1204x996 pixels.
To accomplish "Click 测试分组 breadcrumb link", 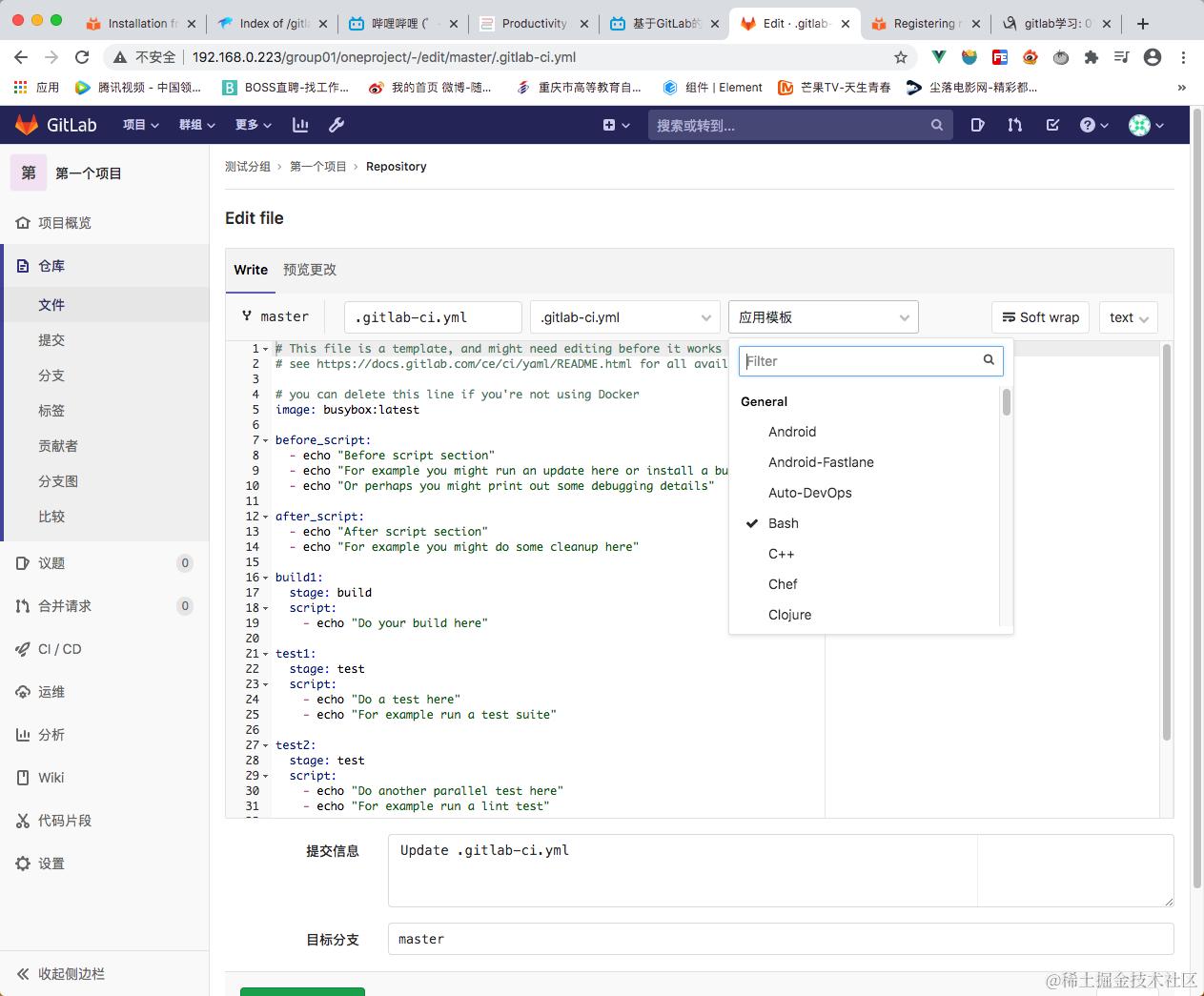I will point(248,167).
